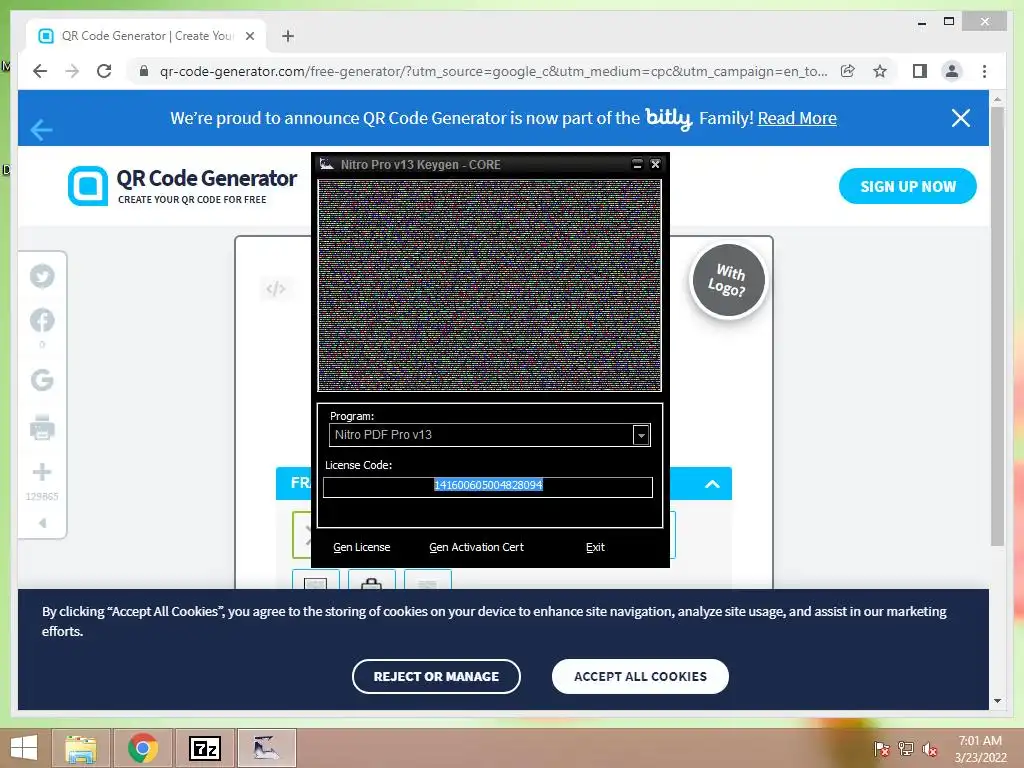Screen dimensions: 1024x768
Task: Collapse the share sidebar with left arrow
Action: [x=42, y=523]
